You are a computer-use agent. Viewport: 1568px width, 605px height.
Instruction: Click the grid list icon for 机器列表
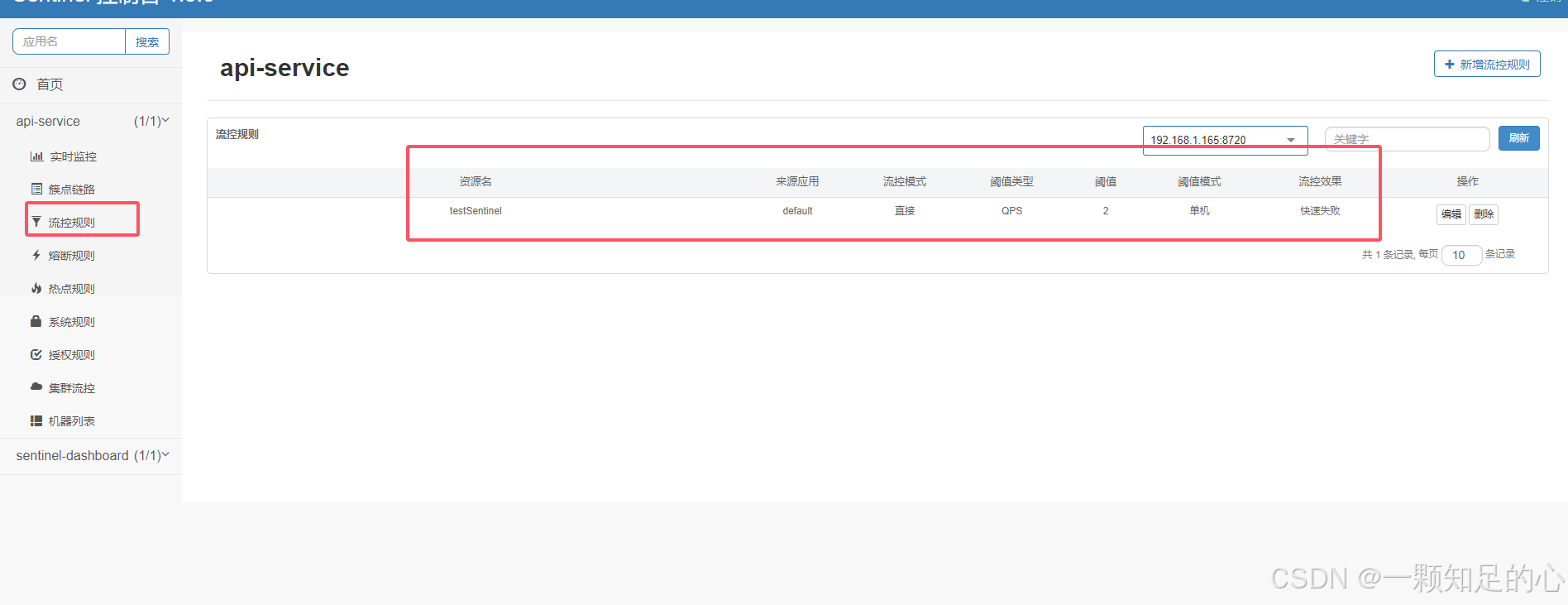click(36, 420)
